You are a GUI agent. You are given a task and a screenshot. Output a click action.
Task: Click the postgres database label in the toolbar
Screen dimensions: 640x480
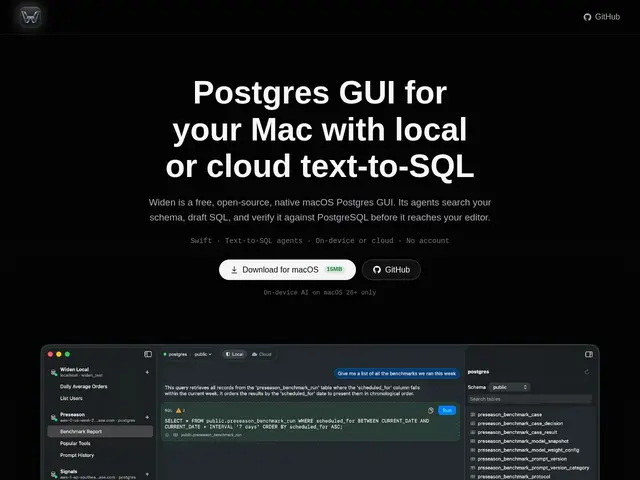tap(178, 354)
